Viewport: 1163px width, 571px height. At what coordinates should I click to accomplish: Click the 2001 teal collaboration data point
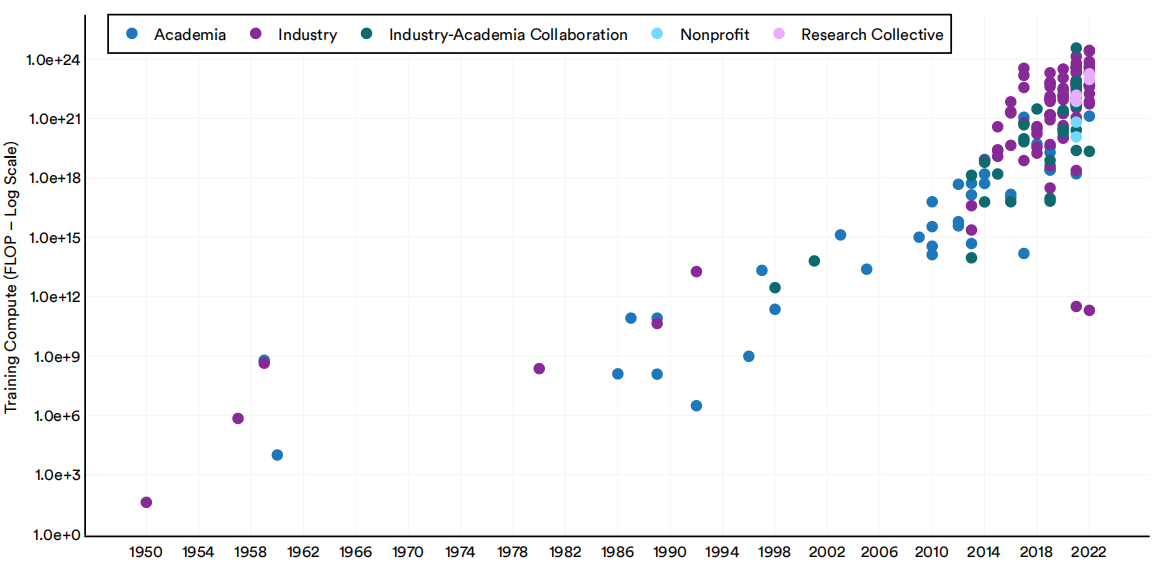coord(814,261)
